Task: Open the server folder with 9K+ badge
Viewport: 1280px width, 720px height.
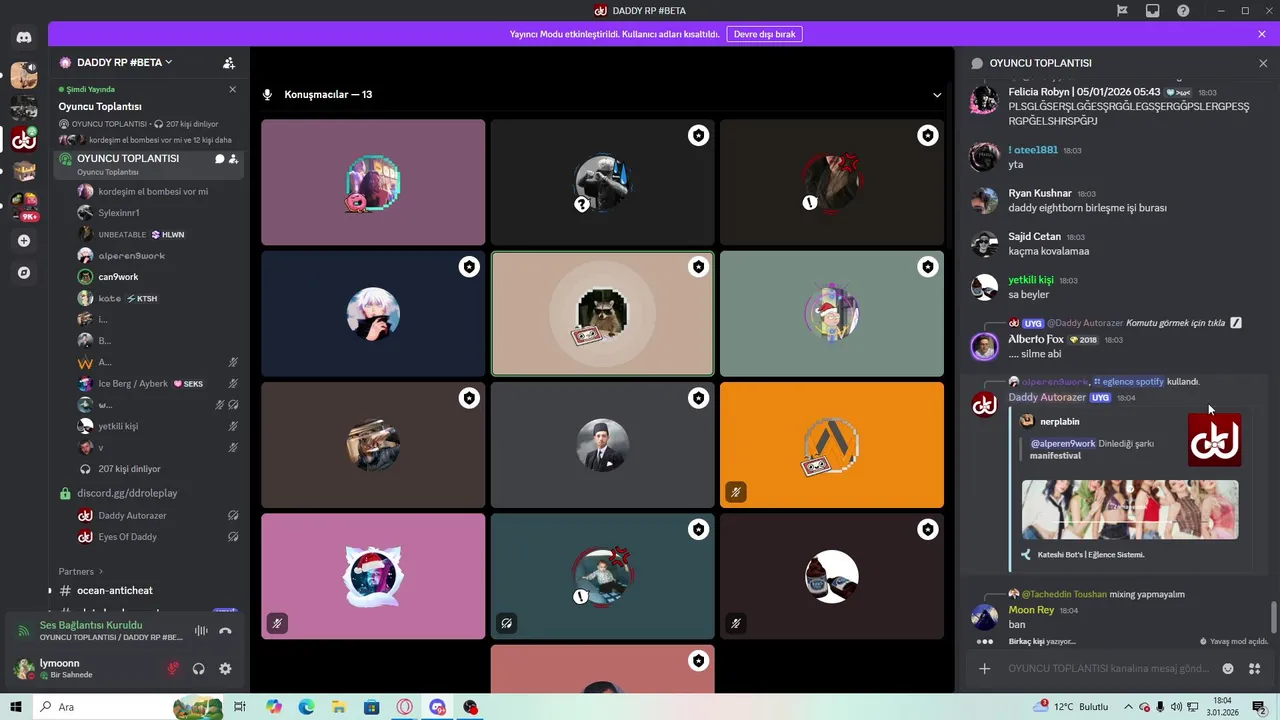Action: pyautogui.click(x=24, y=205)
